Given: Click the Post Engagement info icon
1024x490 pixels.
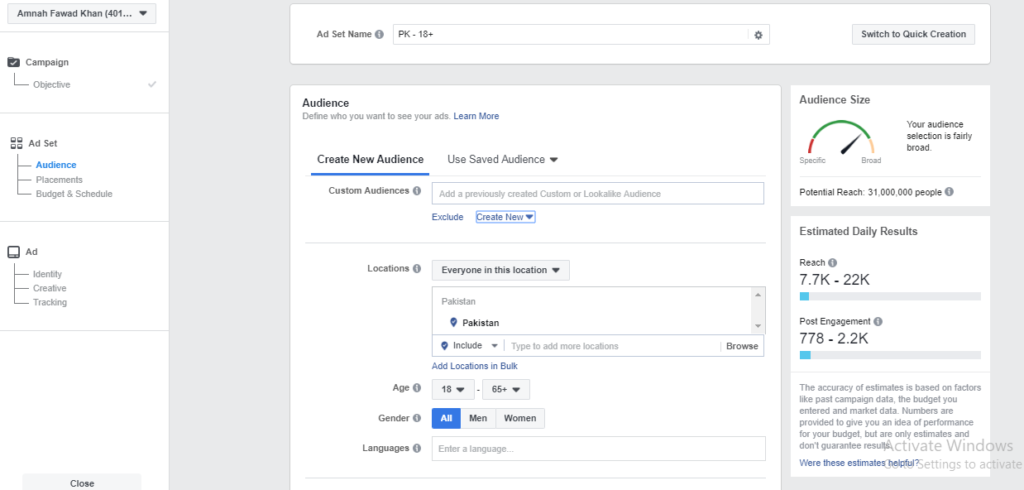Looking at the screenshot, I should coord(878,321).
